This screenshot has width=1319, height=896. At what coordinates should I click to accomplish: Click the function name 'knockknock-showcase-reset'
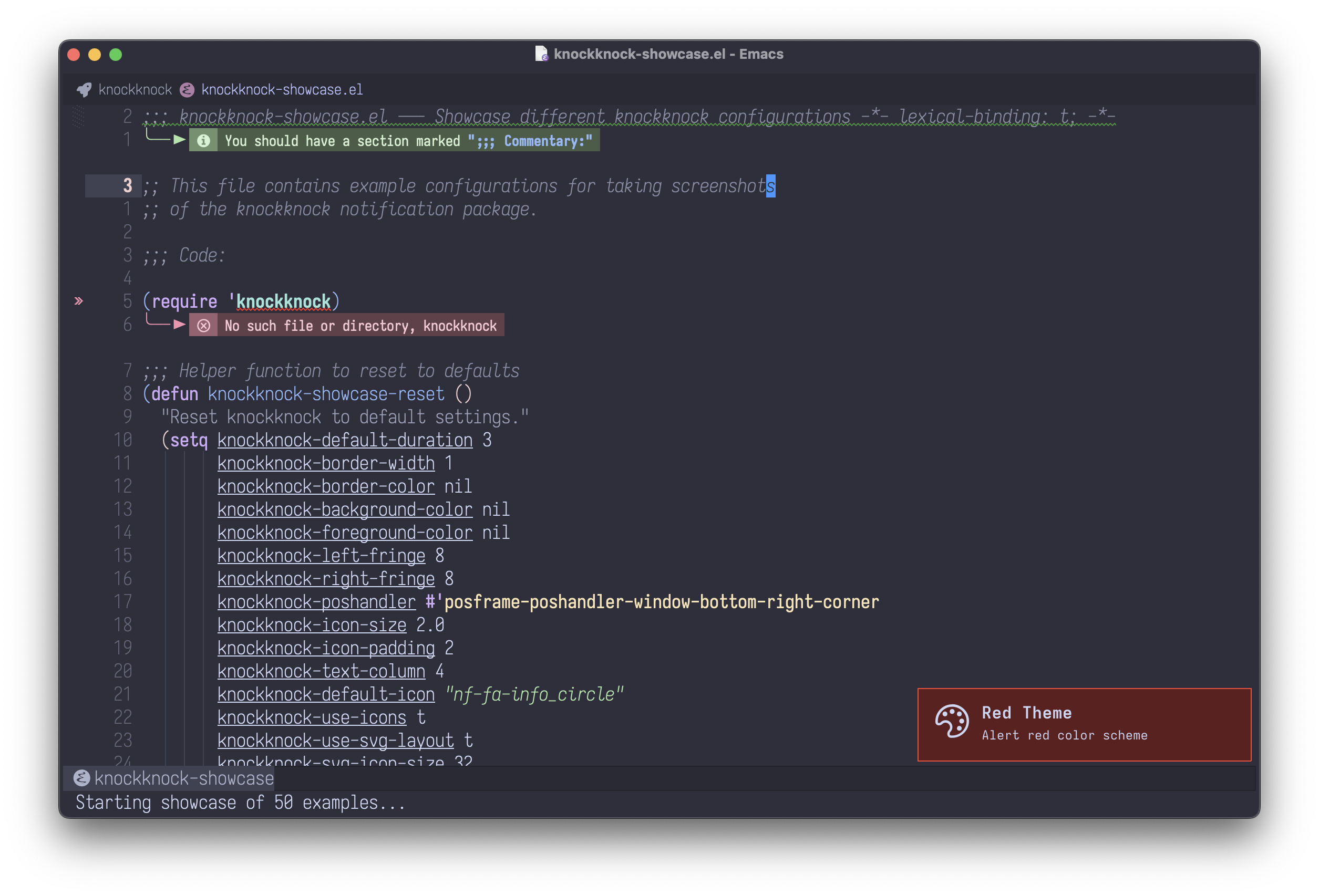[326, 393]
